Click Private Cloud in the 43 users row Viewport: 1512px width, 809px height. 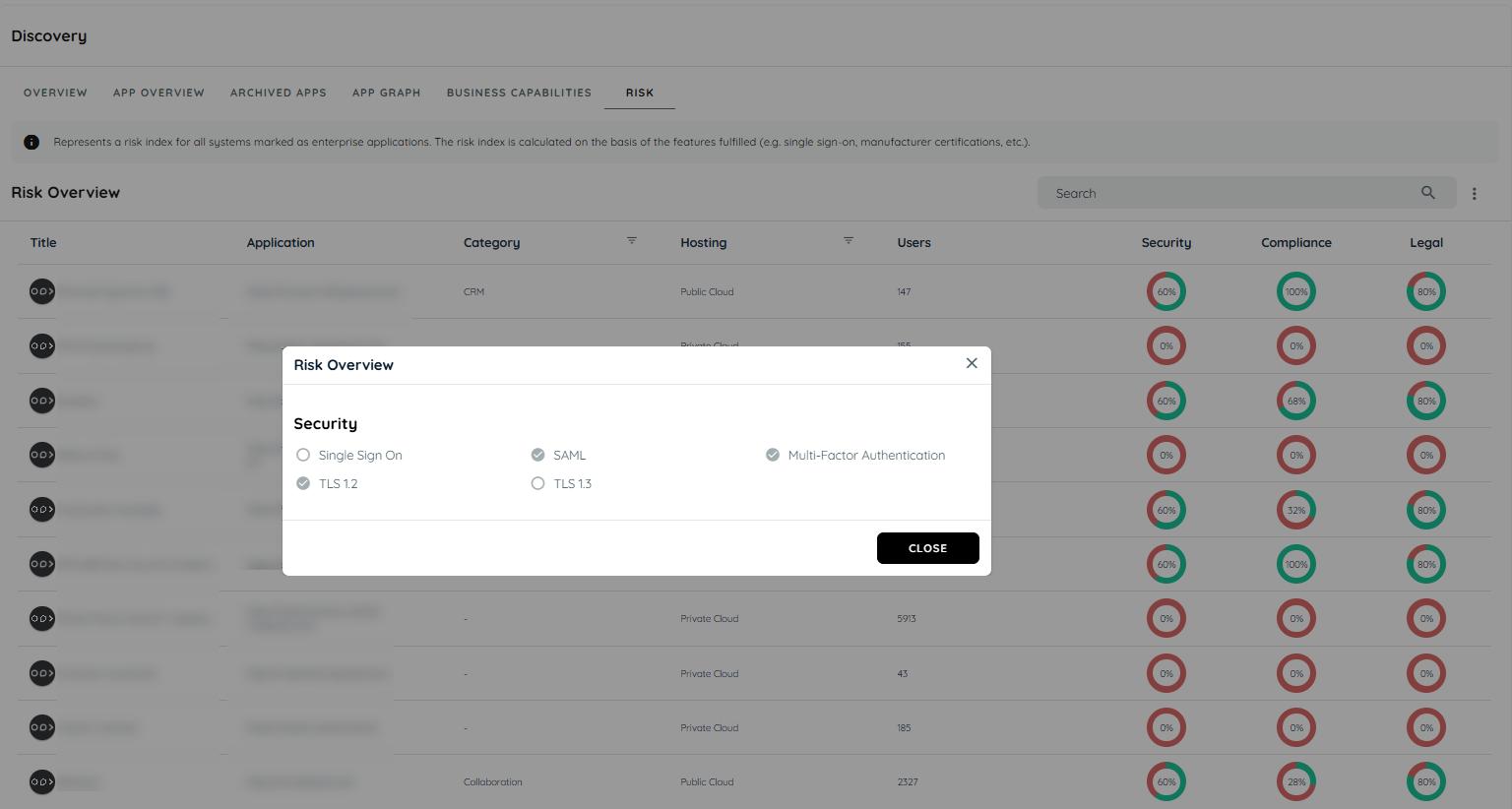tap(709, 674)
